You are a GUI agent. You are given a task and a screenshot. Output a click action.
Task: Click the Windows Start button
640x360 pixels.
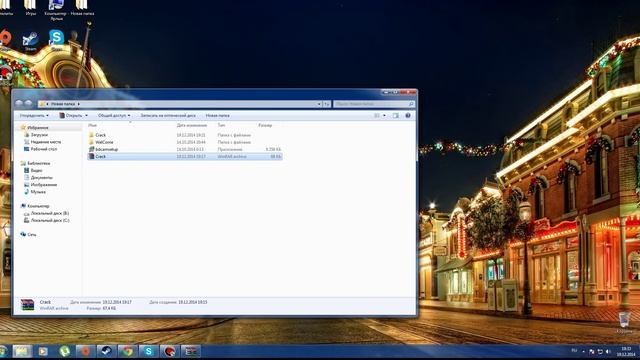2,351
